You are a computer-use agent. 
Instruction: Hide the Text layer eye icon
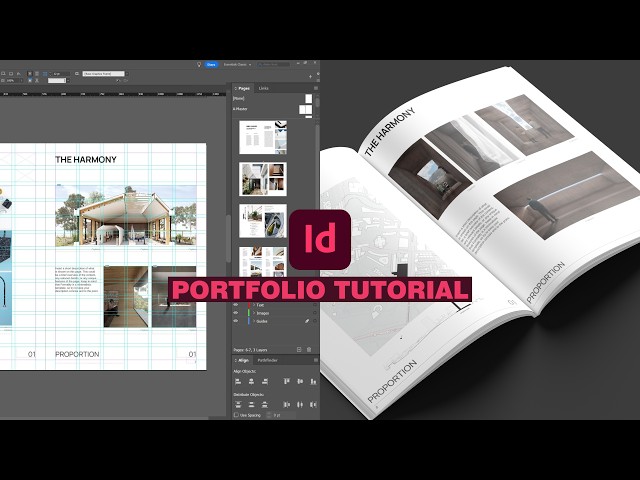point(236,305)
